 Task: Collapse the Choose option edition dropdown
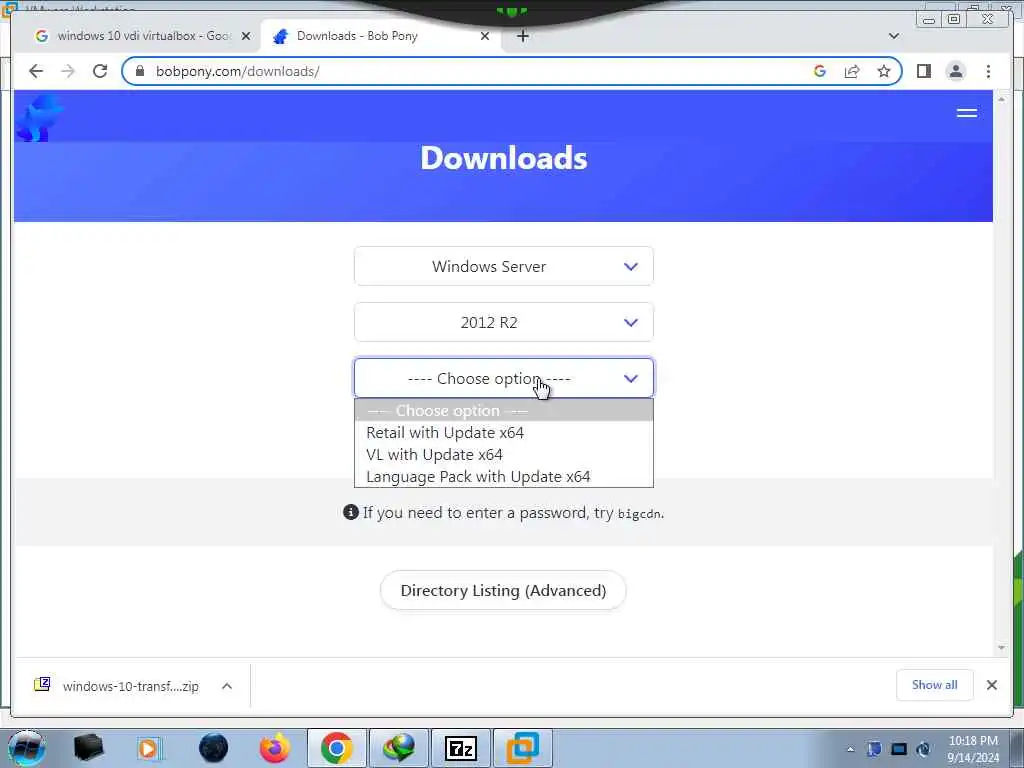[504, 378]
